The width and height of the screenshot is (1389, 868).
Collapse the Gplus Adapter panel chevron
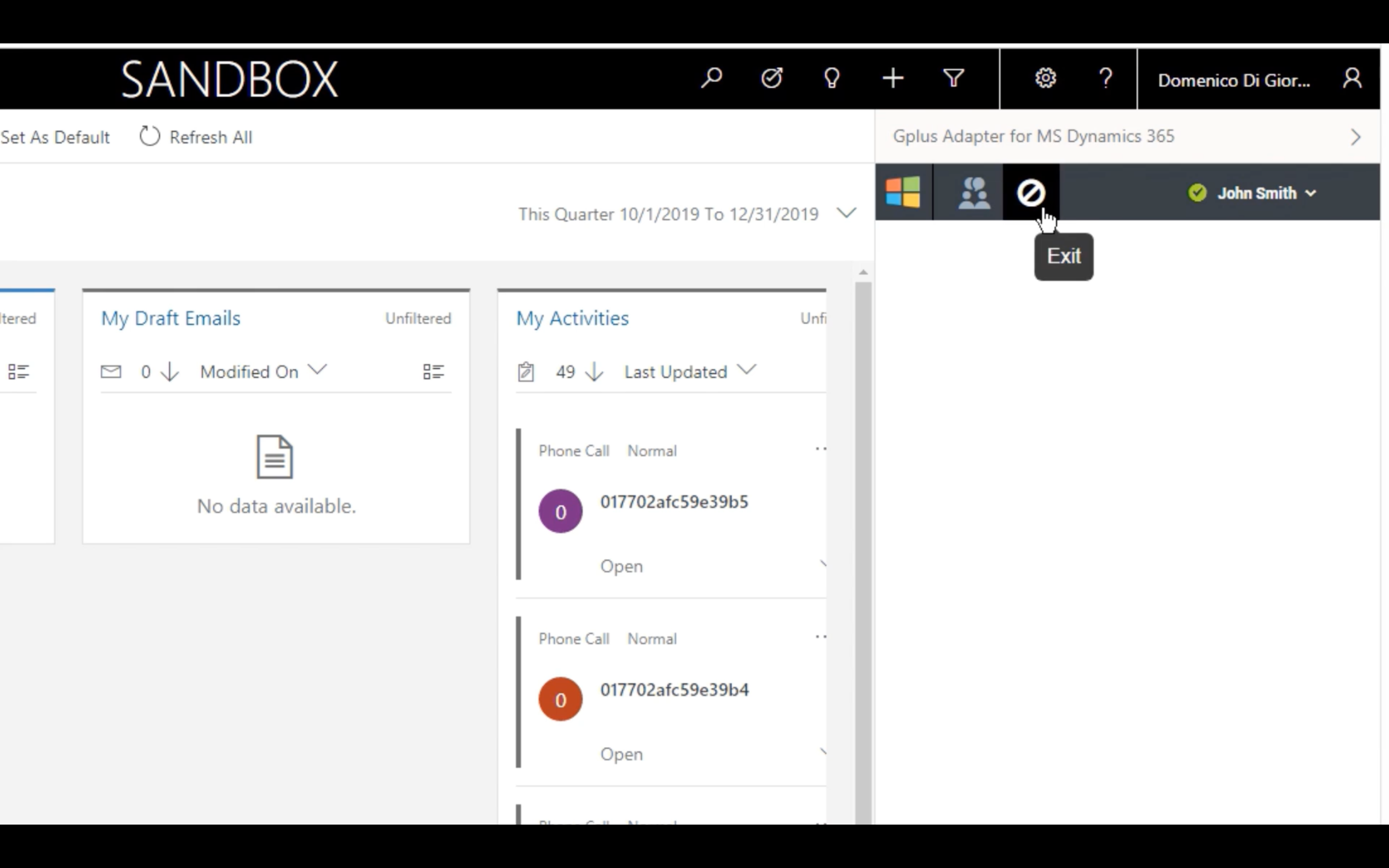click(1356, 137)
